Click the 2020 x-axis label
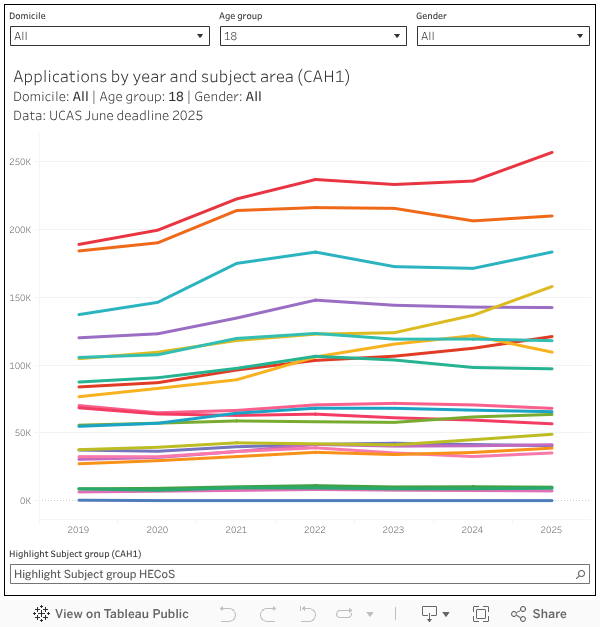 coord(157,529)
